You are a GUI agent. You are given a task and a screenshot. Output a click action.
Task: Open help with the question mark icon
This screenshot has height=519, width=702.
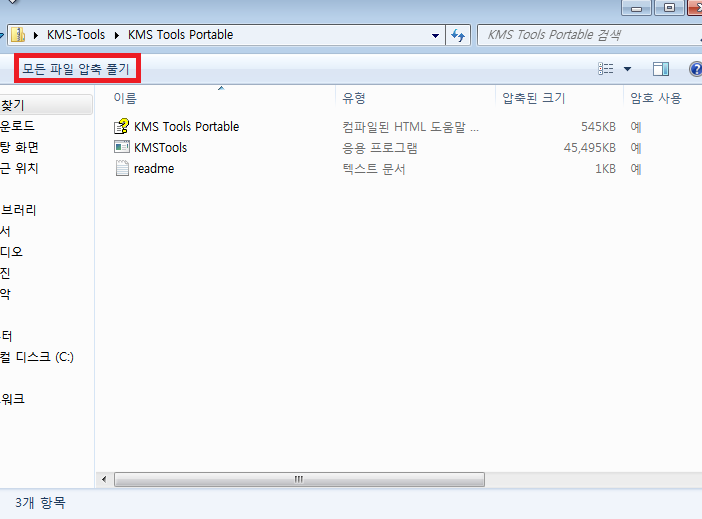point(695,69)
